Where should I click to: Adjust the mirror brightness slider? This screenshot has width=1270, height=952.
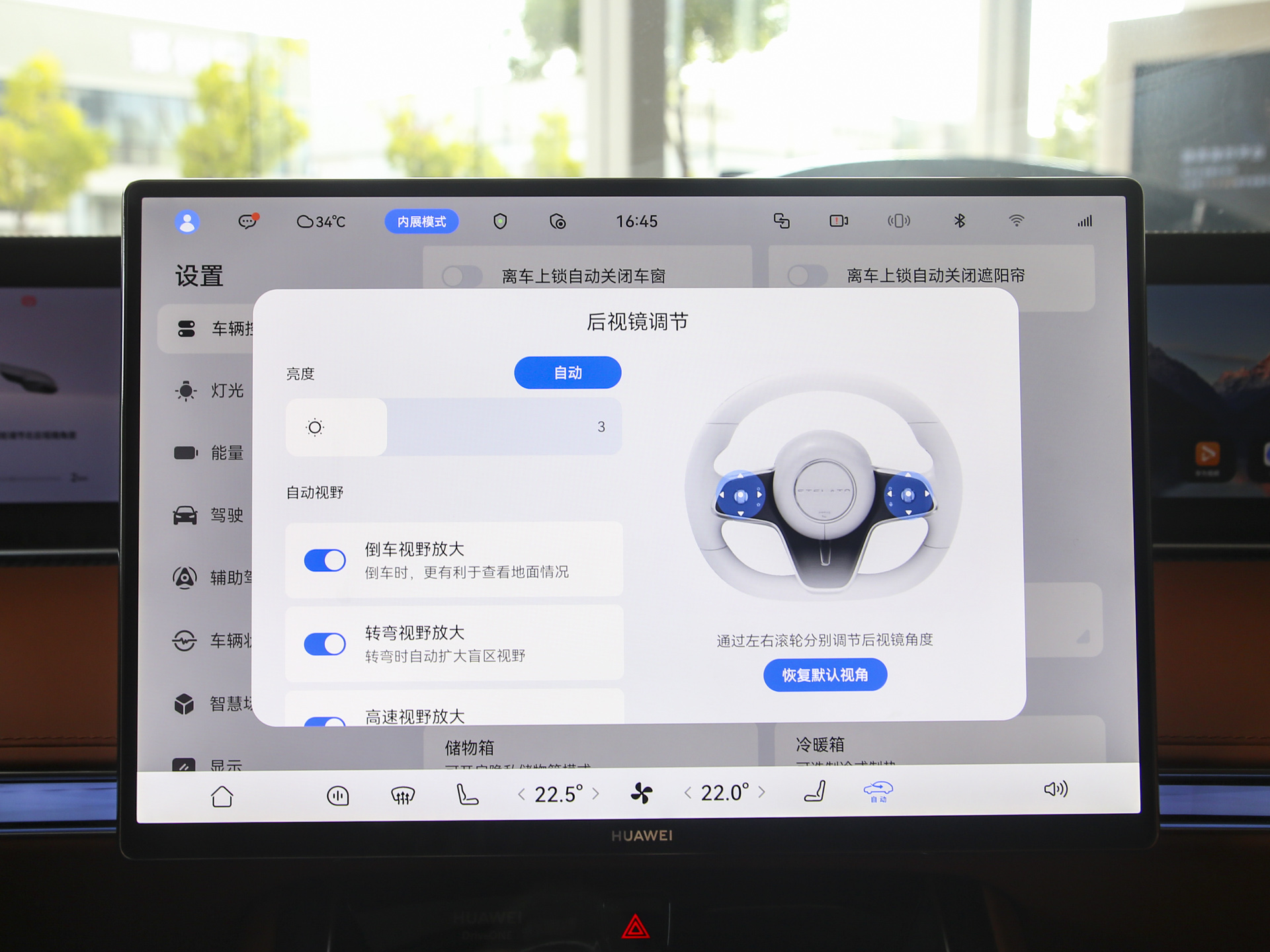(x=453, y=427)
